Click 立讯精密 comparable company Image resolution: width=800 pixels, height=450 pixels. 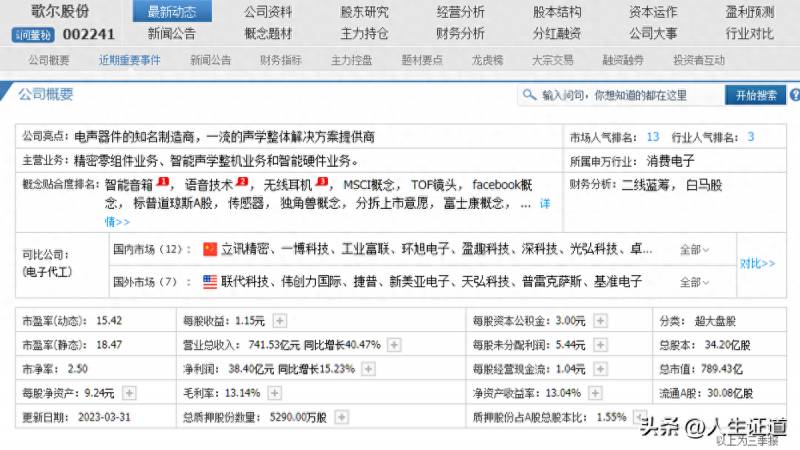click(244, 249)
